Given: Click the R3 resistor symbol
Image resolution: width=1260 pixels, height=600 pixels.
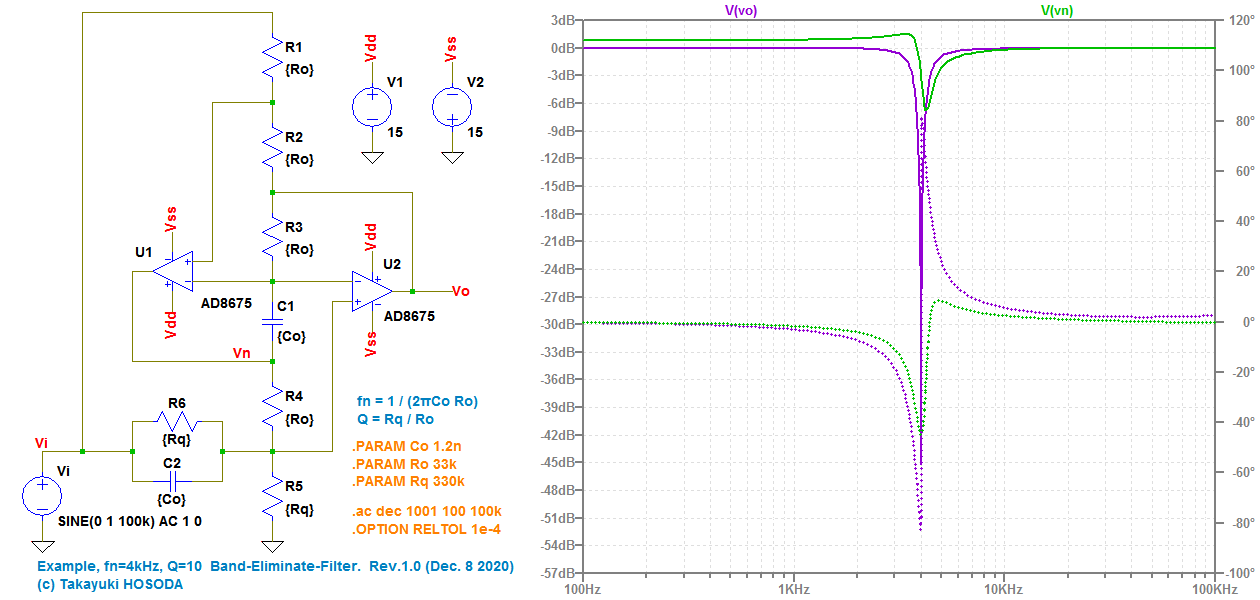Looking at the screenshot, I should click(272, 237).
